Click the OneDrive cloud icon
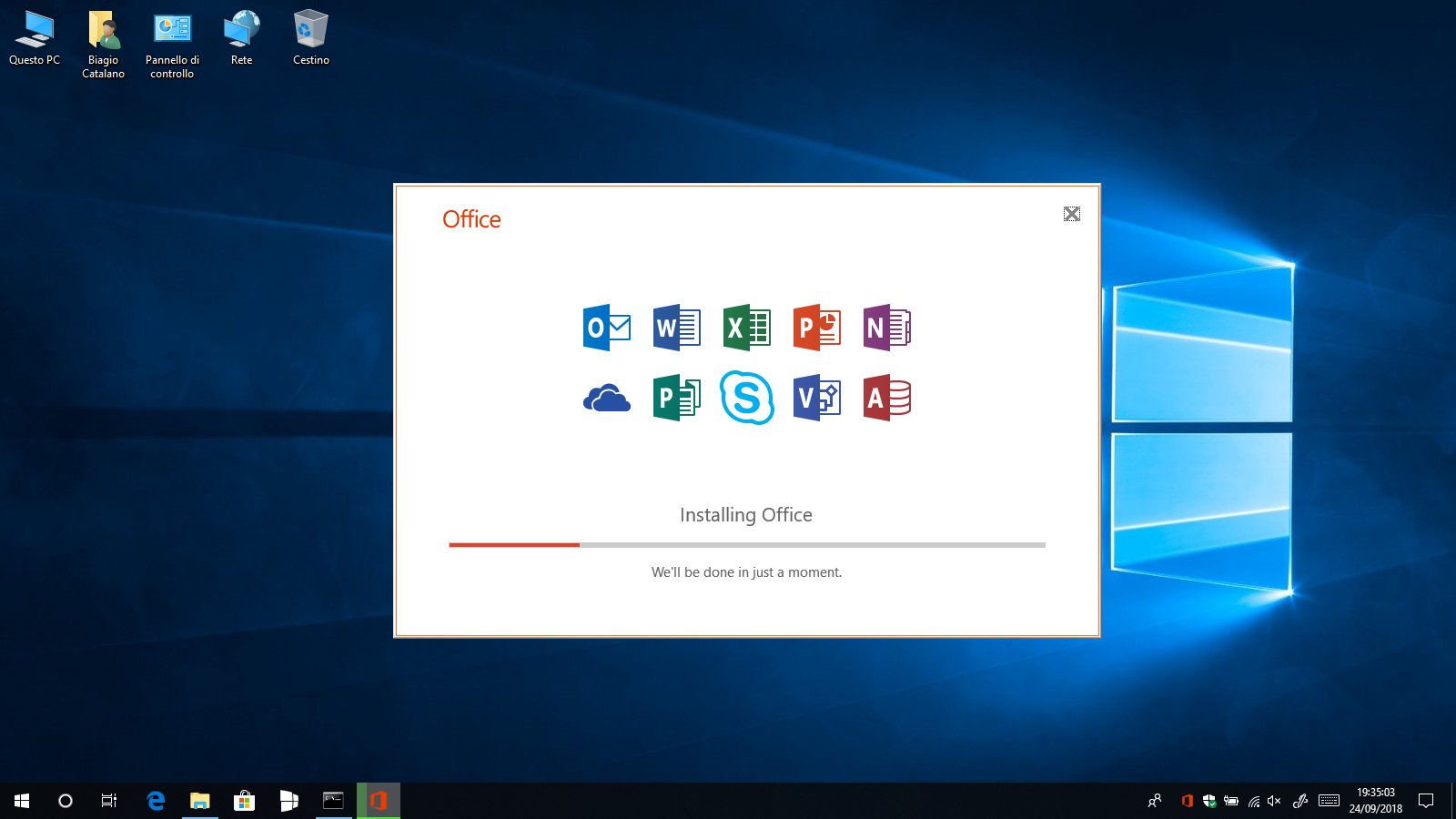The width and height of the screenshot is (1456, 819). tap(606, 399)
